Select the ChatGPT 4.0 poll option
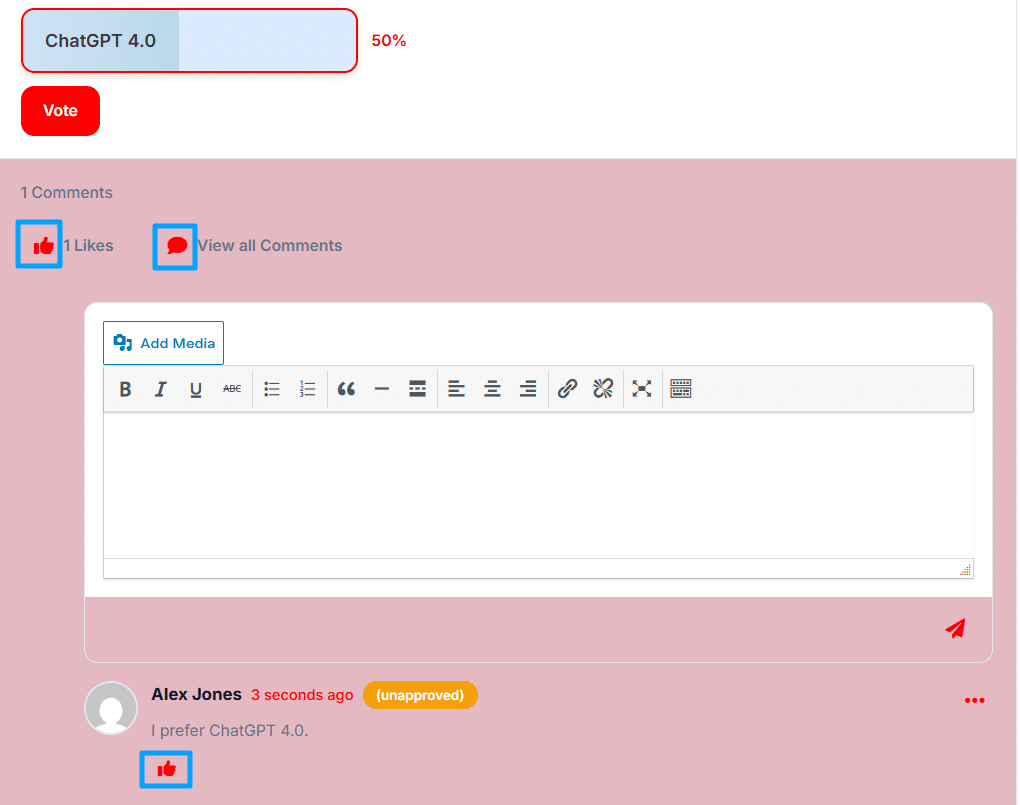Viewport: 1020px width, 805px height. [x=189, y=40]
